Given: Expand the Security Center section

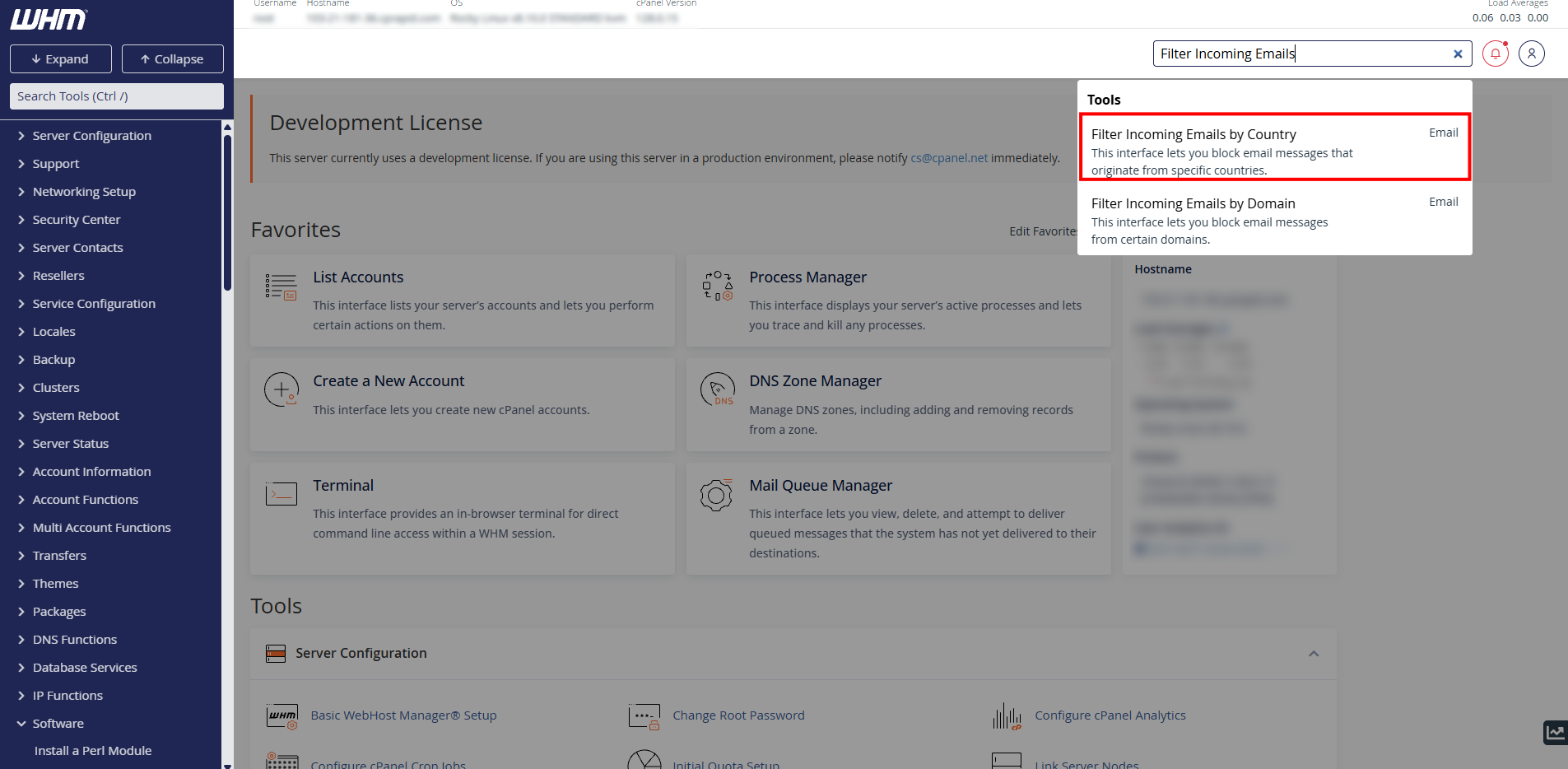Looking at the screenshot, I should coord(77,220).
